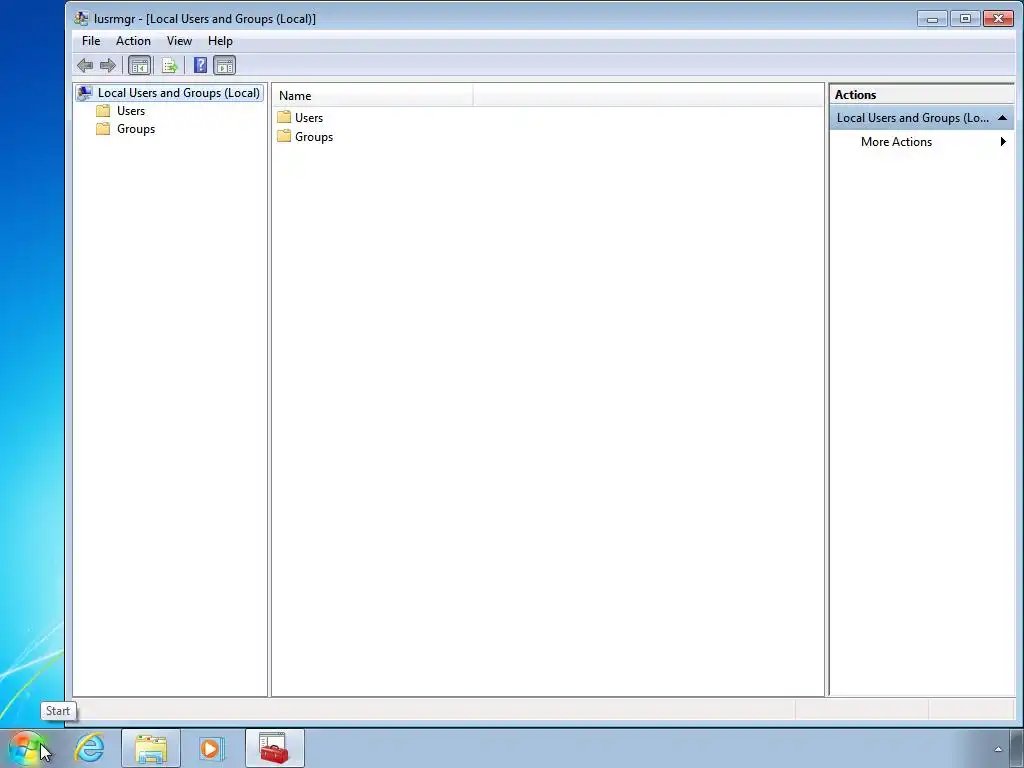Click the Show Desktop button at taskbar edge
The image size is (1024, 768).
[1017, 748]
